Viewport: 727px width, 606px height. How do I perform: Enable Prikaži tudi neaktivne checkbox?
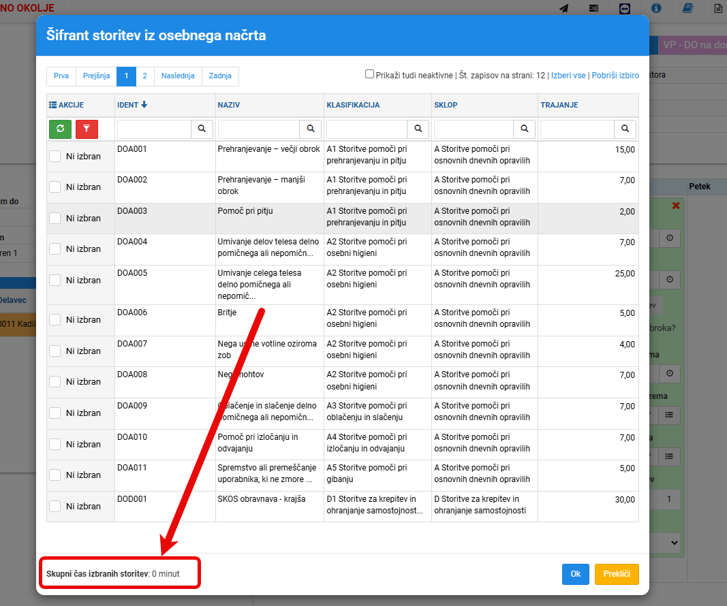[370, 74]
